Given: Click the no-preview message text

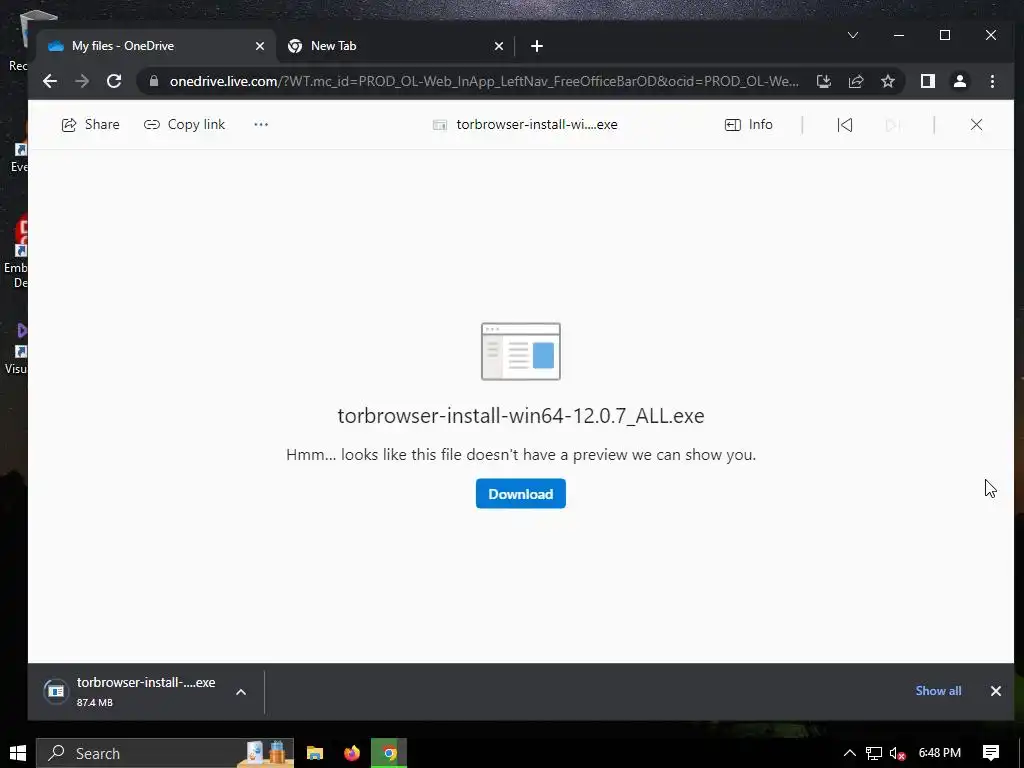Looking at the screenshot, I should tap(520, 455).
